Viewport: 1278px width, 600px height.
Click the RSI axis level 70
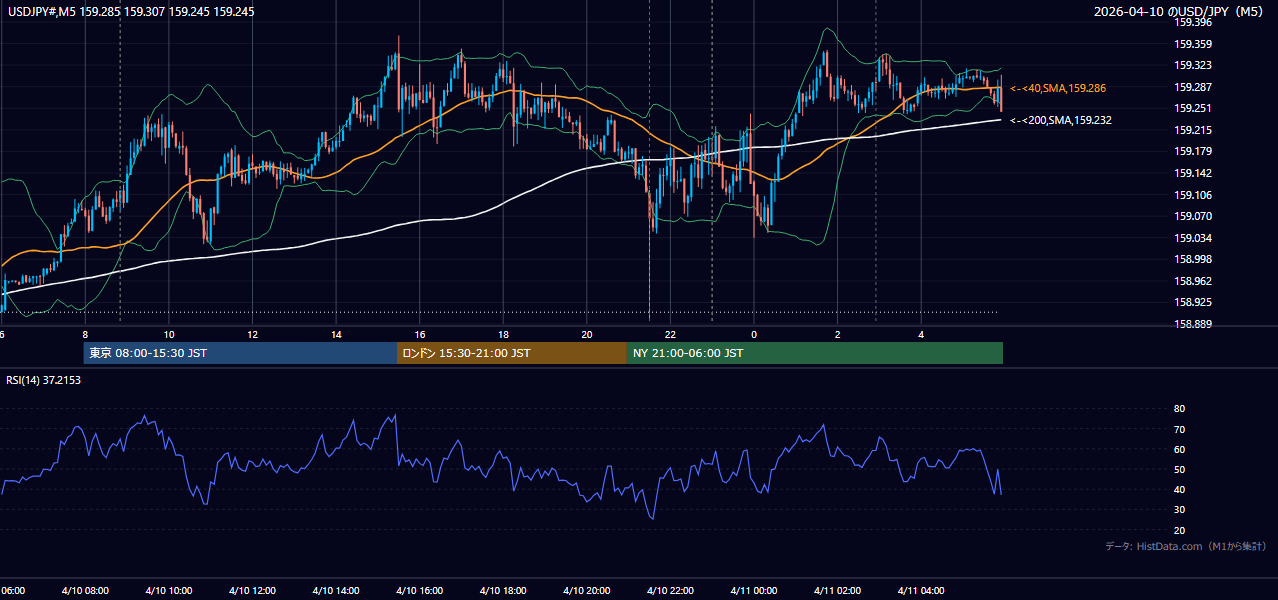click(1180, 429)
